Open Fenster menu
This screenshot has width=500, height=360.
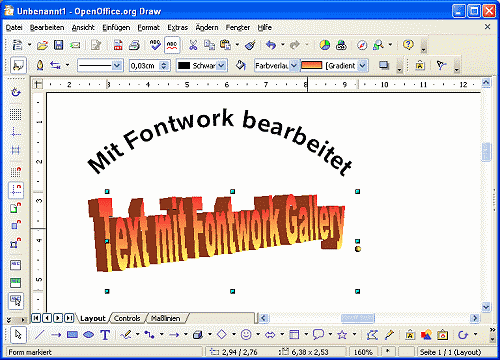[238, 28]
